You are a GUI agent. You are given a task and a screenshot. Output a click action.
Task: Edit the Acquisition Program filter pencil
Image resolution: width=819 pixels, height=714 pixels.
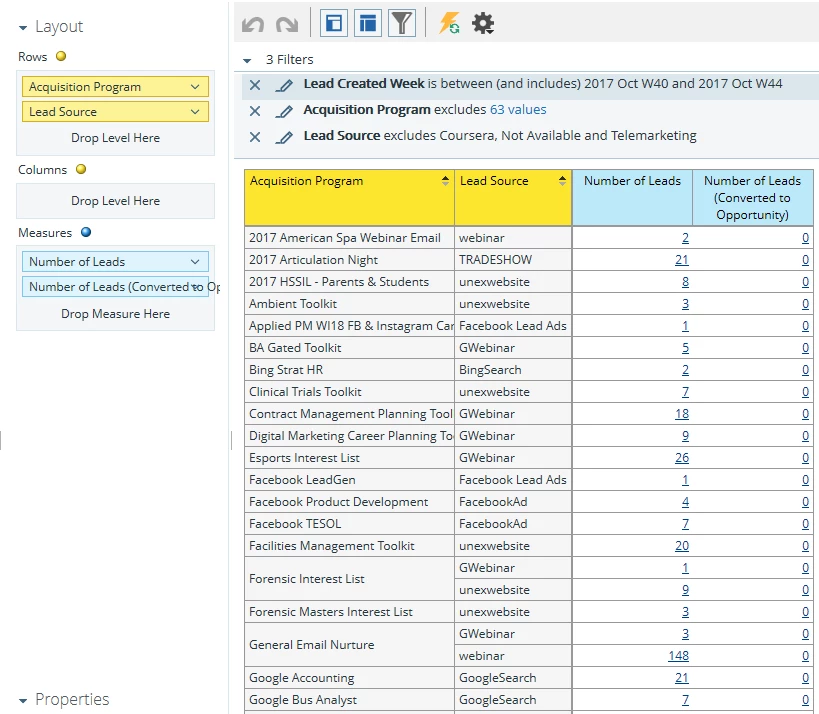coord(284,111)
